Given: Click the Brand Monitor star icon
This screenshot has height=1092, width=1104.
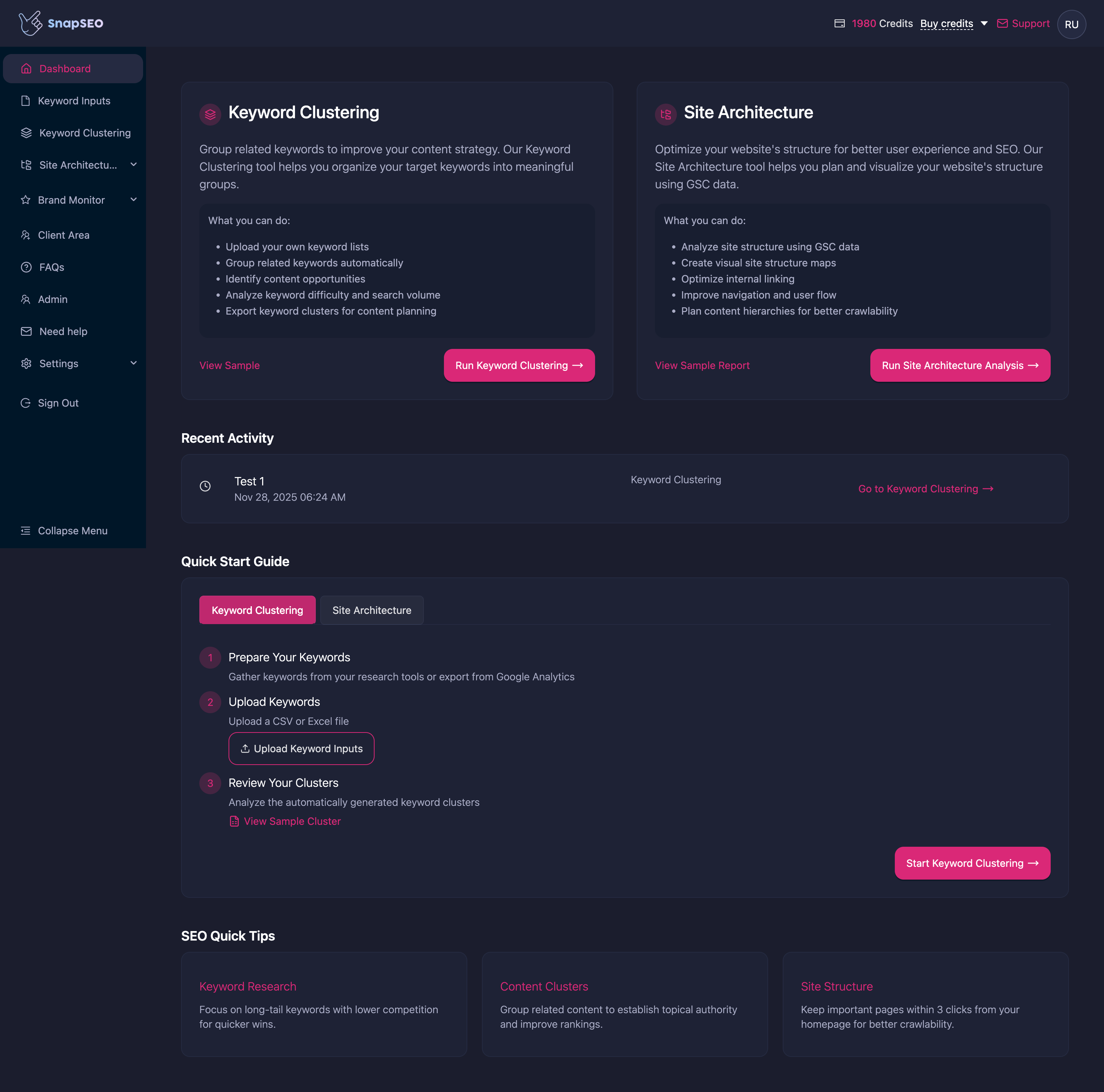Looking at the screenshot, I should point(26,200).
